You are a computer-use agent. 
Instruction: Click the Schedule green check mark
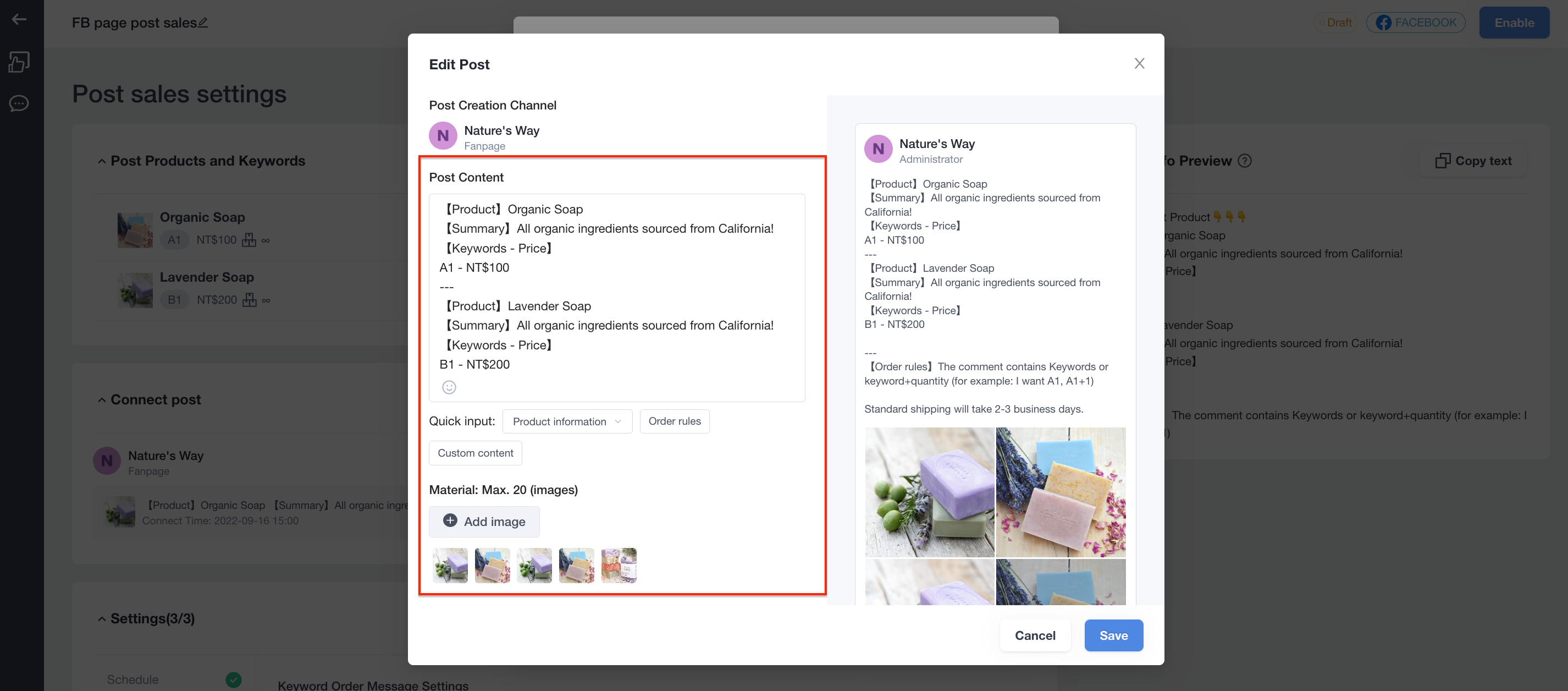233,679
